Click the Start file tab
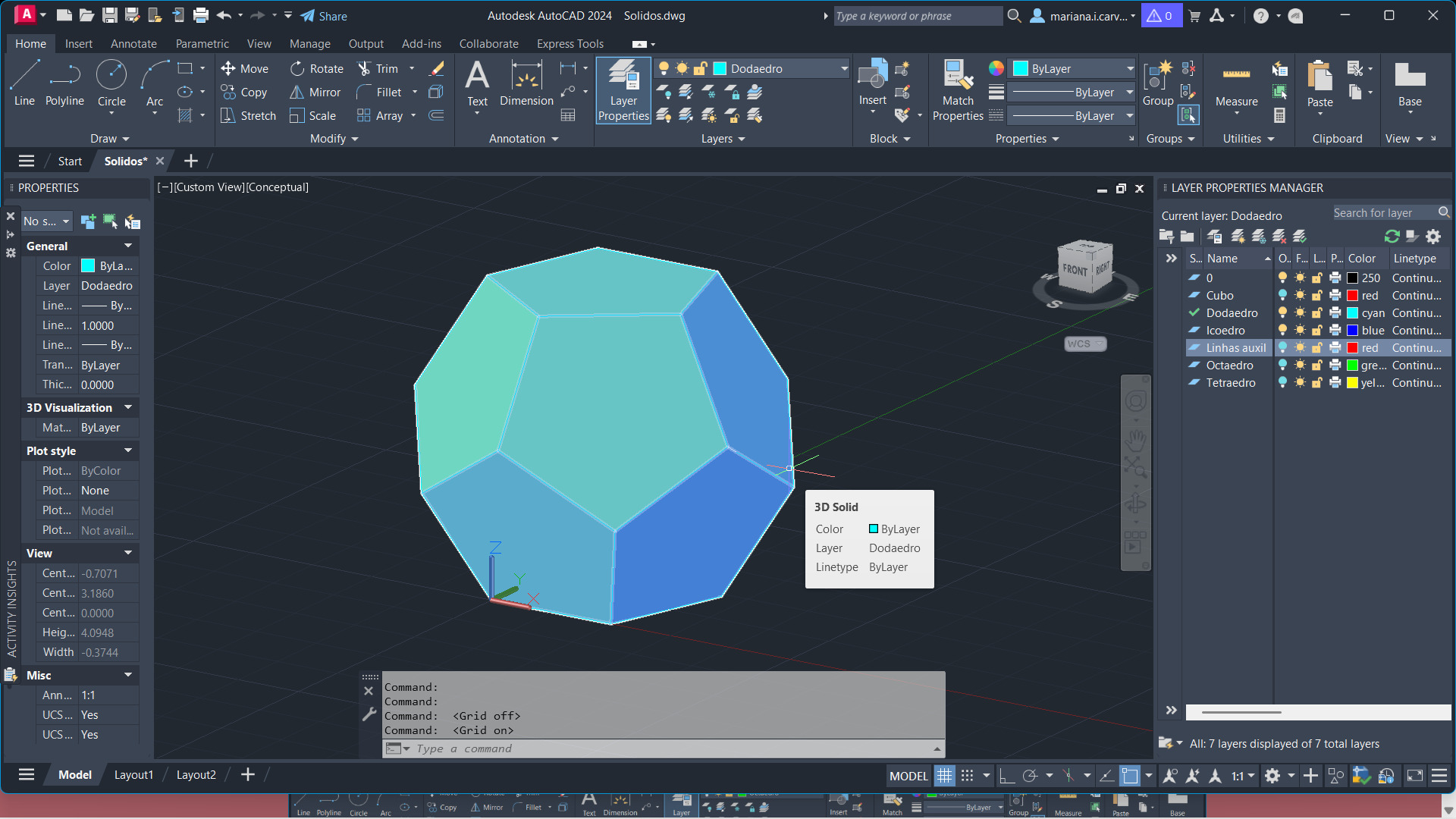 point(70,161)
